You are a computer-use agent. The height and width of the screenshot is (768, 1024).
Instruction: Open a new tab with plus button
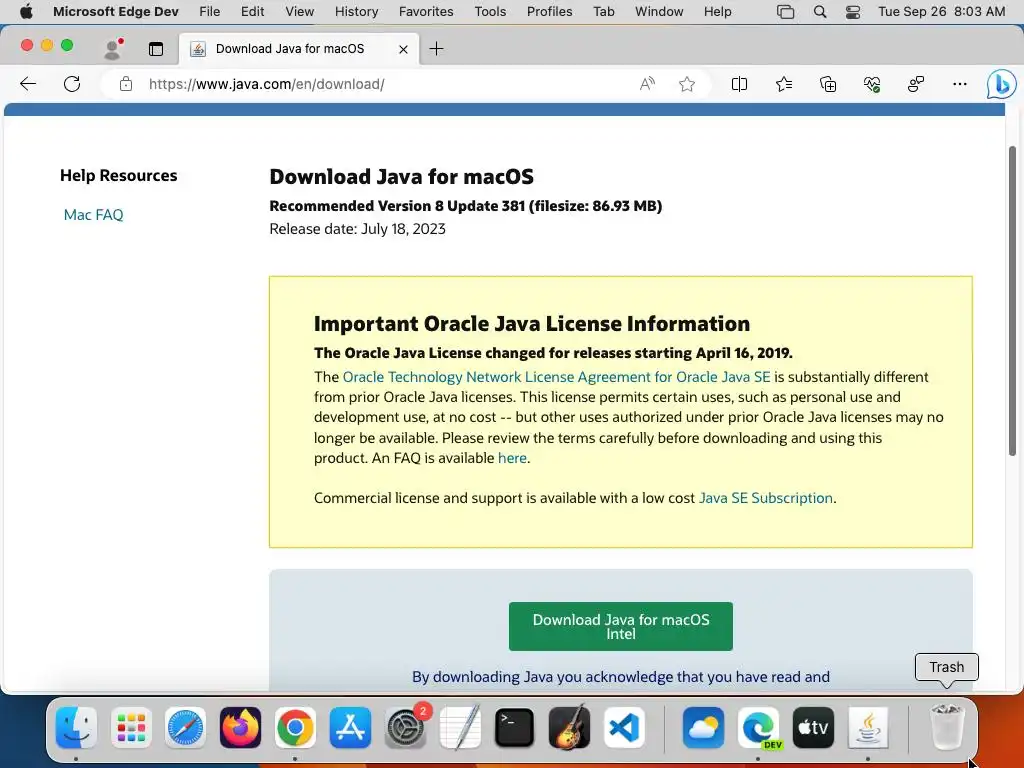436,48
